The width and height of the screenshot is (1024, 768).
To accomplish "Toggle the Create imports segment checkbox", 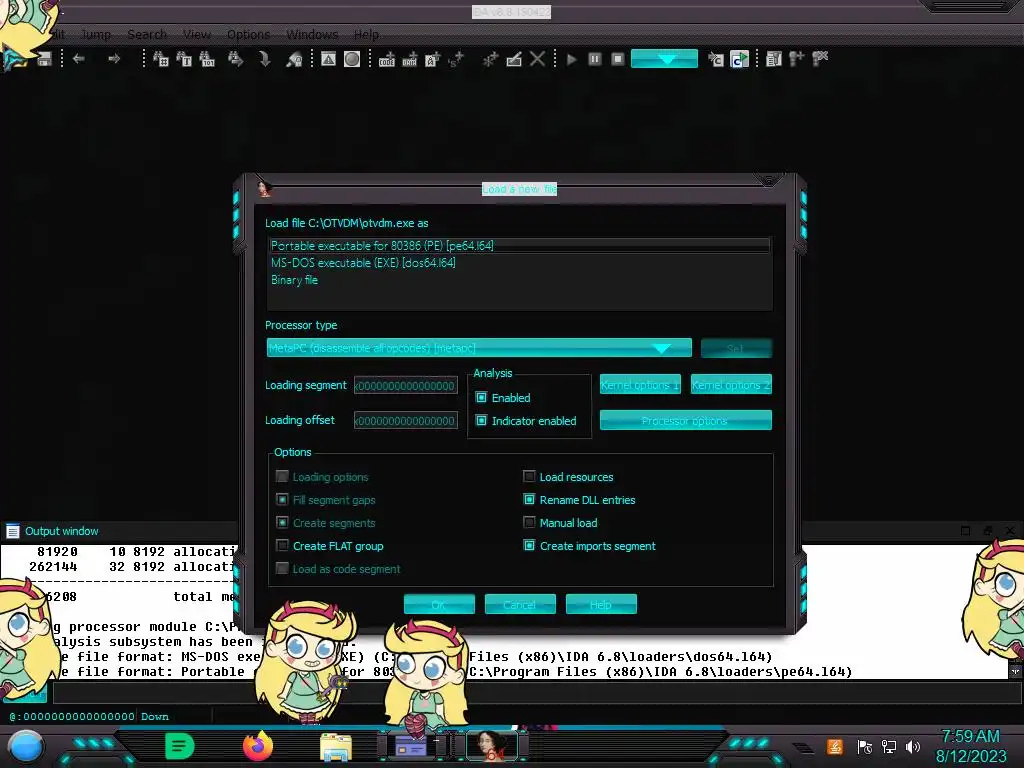I will [x=529, y=545].
